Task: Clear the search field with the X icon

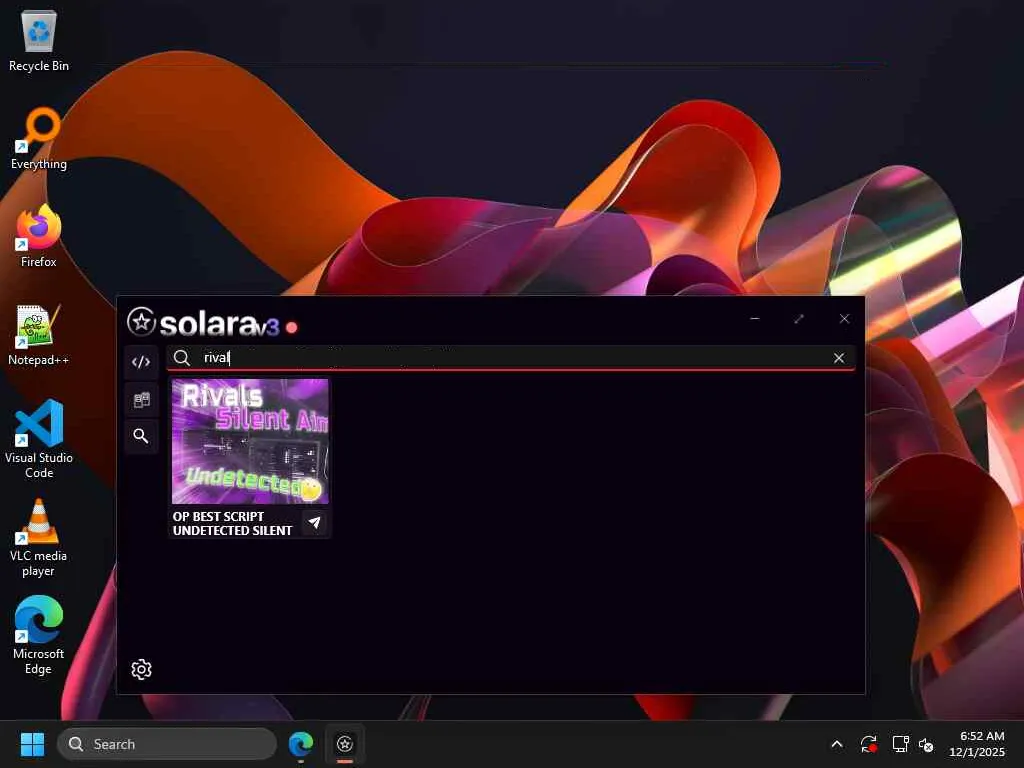Action: click(x=839, y=358)
